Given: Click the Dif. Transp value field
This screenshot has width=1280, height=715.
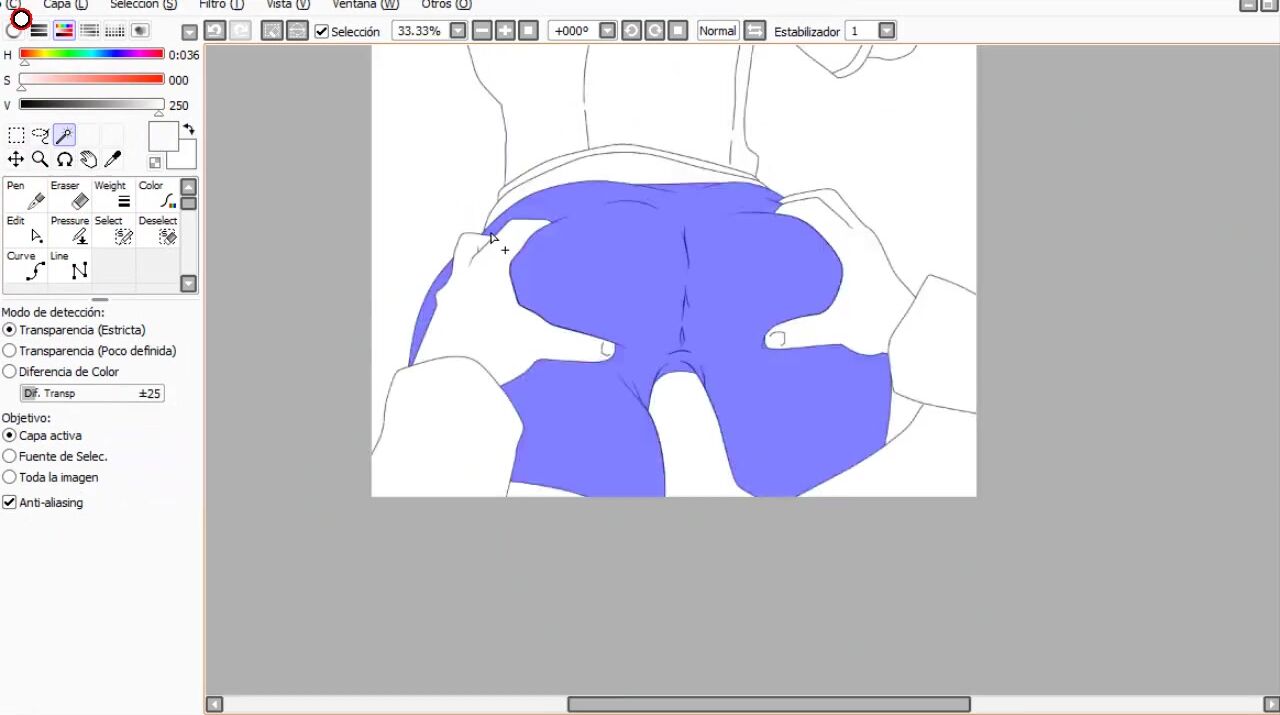Looking at the screenshot, I should tap(92, 394).
